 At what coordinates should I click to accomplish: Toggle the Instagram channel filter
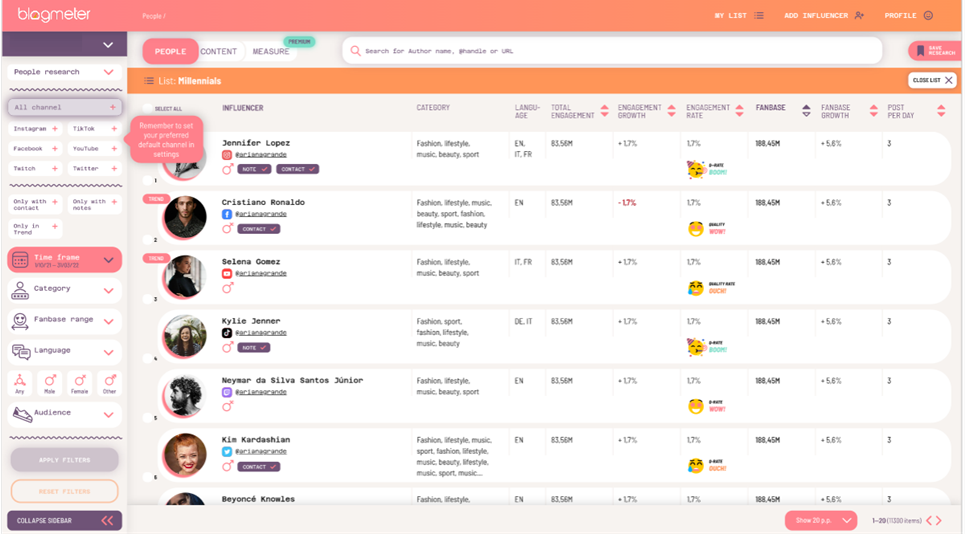35,129
